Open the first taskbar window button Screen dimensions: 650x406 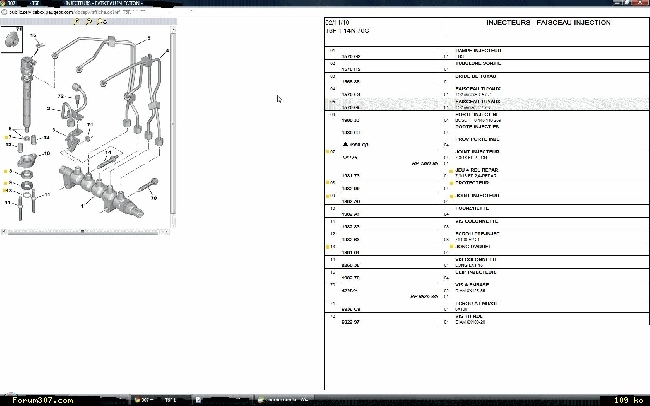point(146,399)
